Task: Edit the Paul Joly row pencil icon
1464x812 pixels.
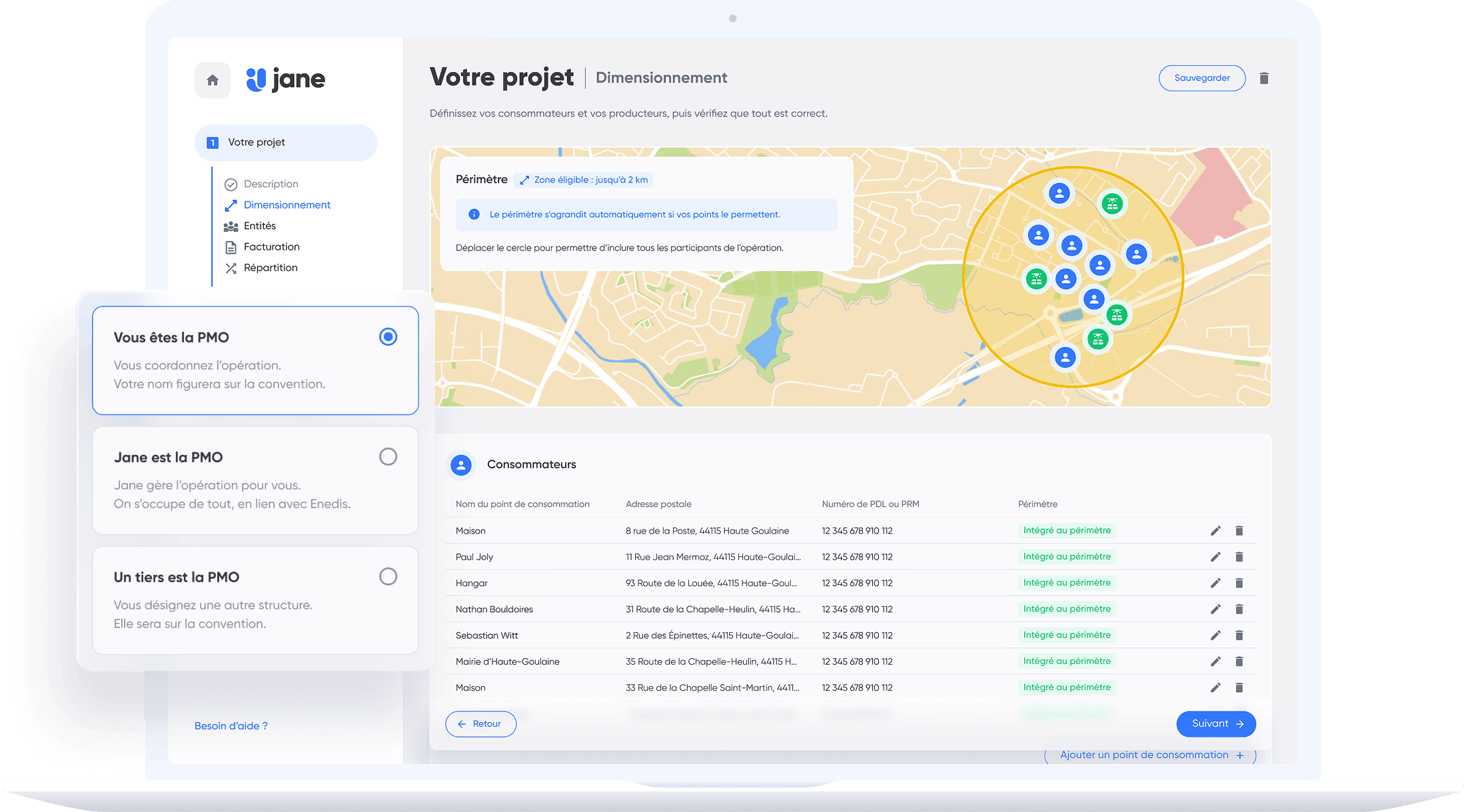Action: pyautogui.click(x=1215, y=557)
